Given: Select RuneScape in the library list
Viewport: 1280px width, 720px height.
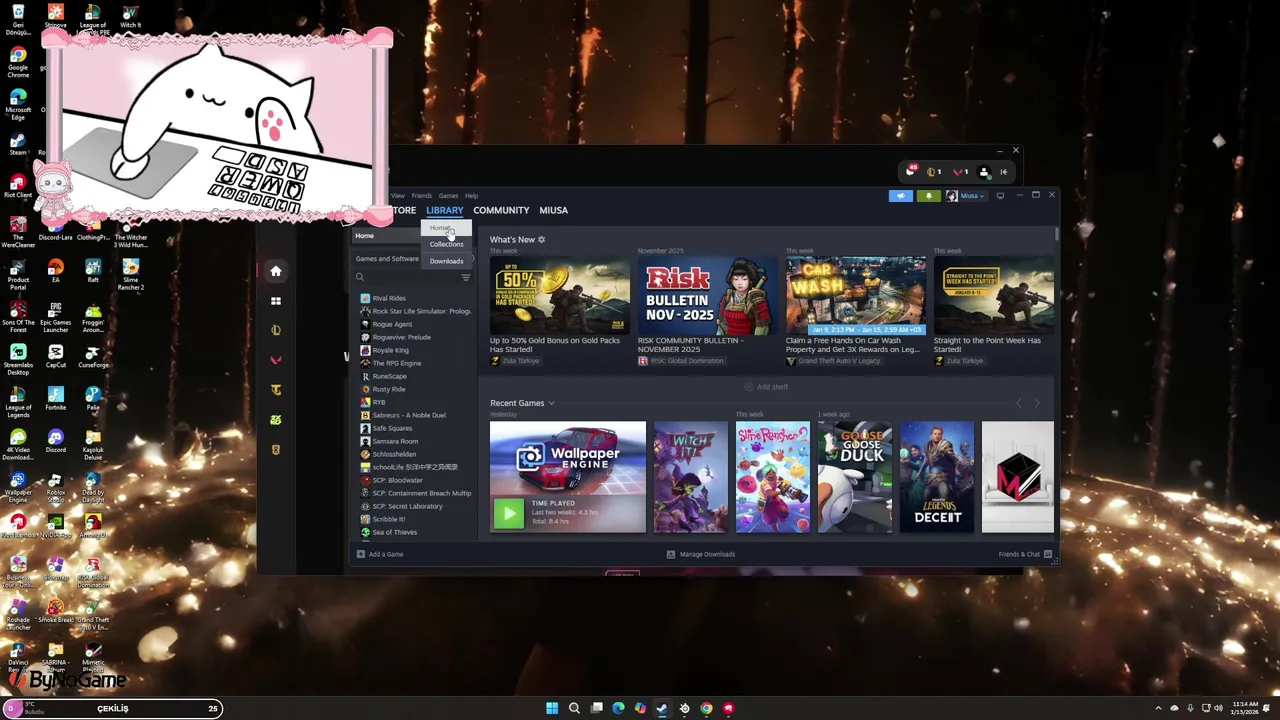Looking at the screenshot, I should pos(415,376).
